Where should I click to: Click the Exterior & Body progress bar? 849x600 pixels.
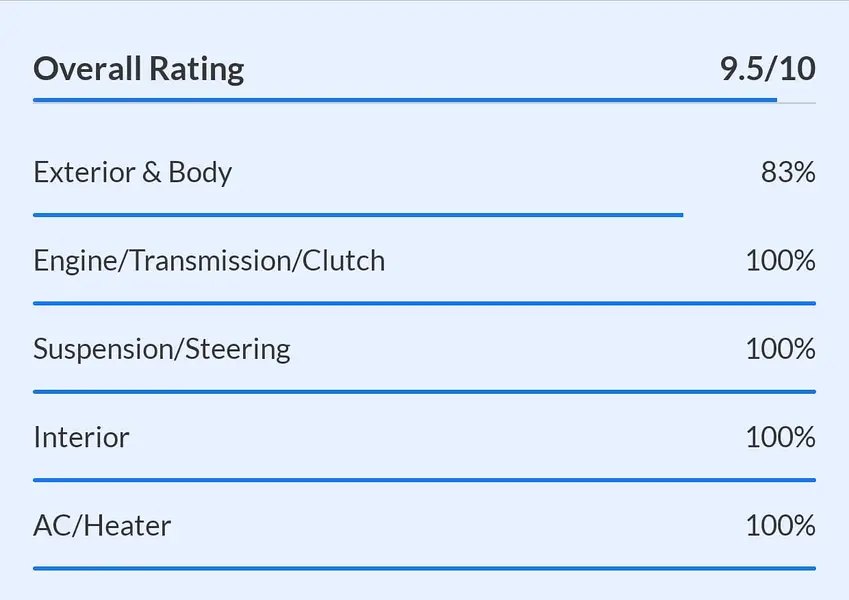coord(357,214)
